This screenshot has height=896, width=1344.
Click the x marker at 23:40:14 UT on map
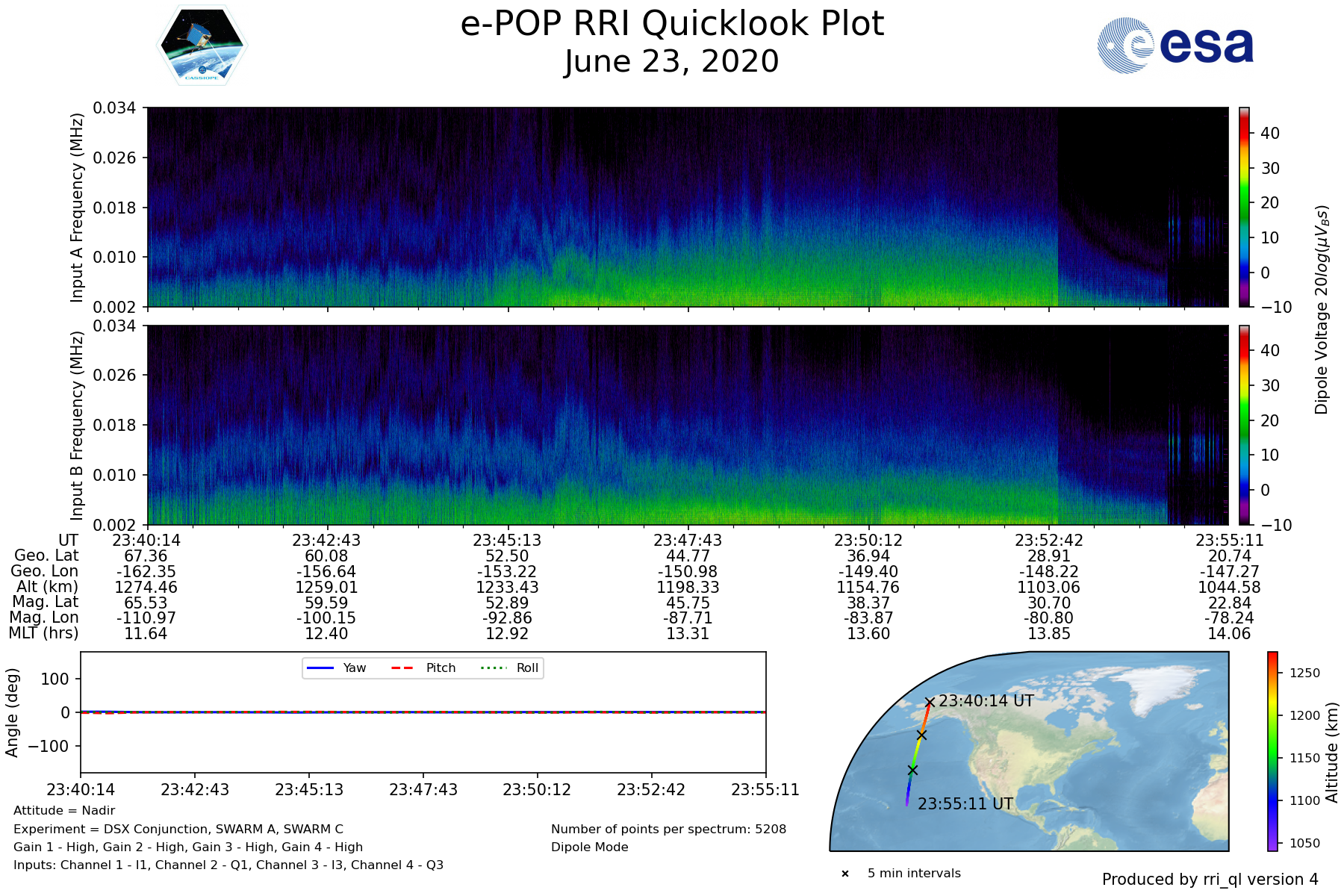(x=930, y=702)
